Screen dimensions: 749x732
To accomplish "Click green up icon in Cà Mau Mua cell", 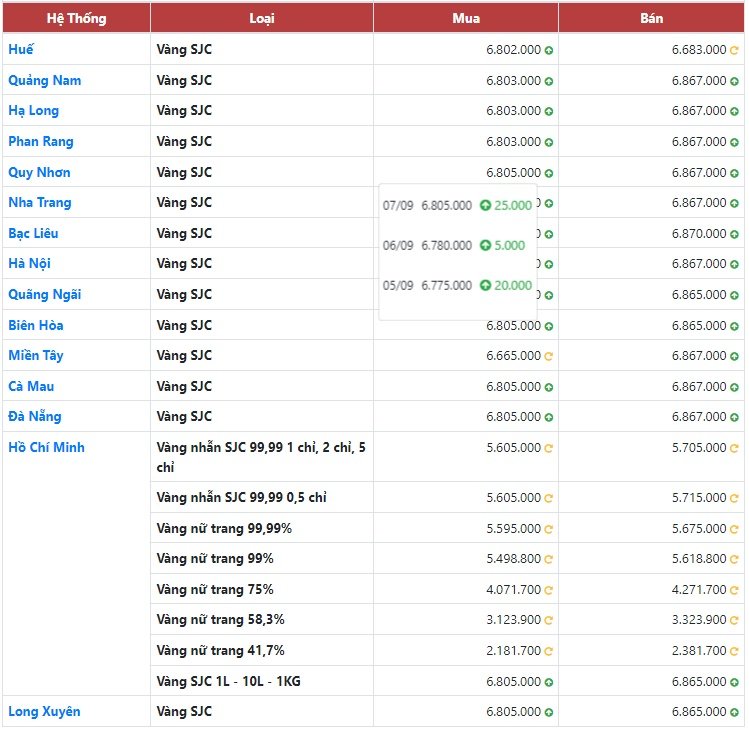I will pos(549,387).
